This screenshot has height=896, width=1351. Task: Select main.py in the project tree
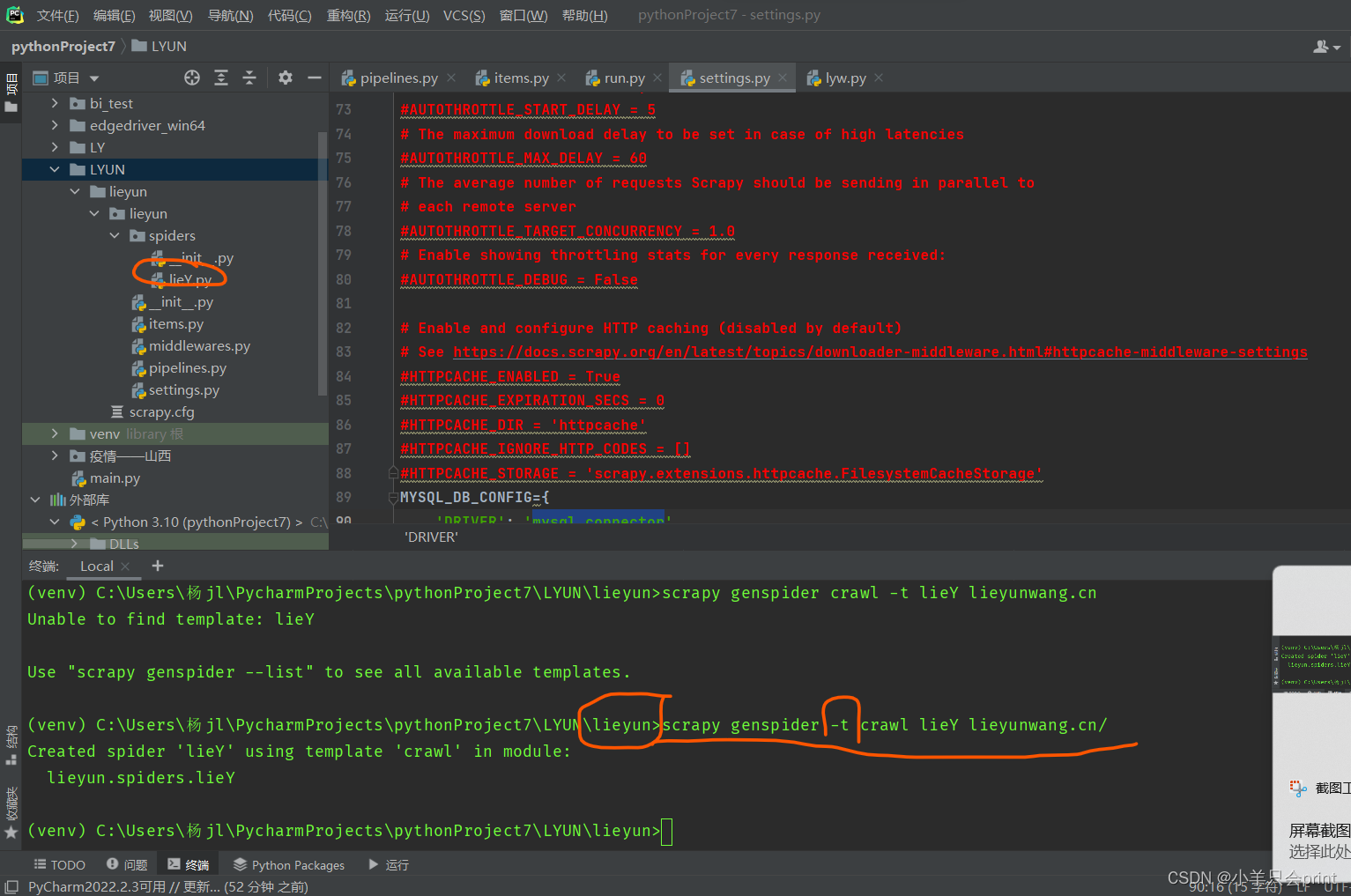click(115, 478)
